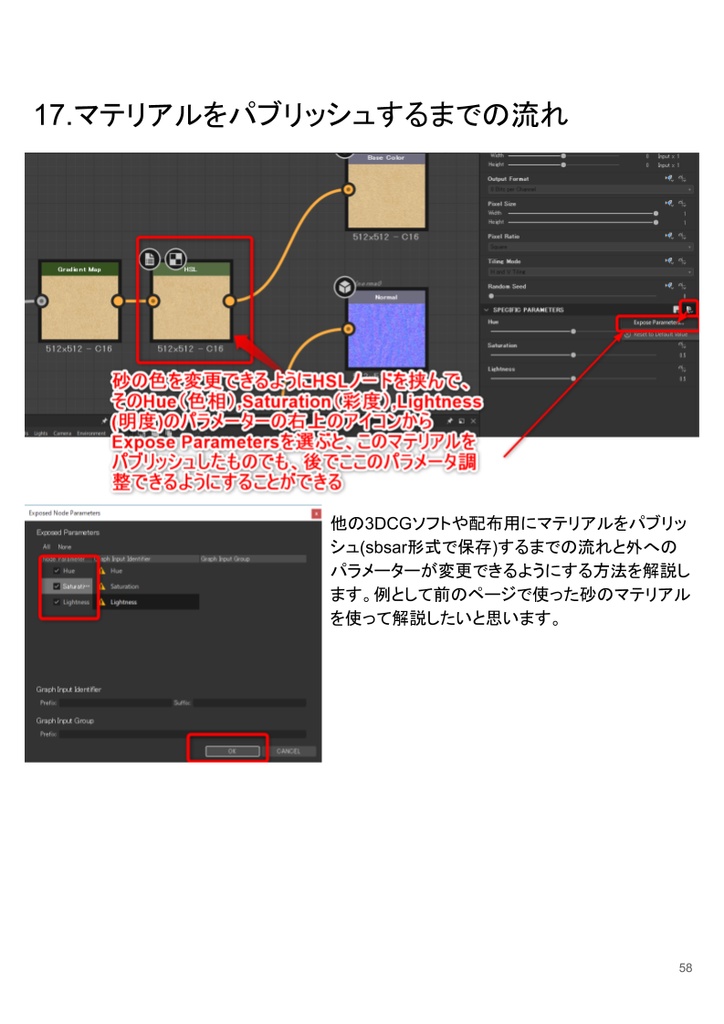Click Gradient Map node output connector
Image resolution: width=724 pixels, height=1024 pixels.
coord(118,301)
